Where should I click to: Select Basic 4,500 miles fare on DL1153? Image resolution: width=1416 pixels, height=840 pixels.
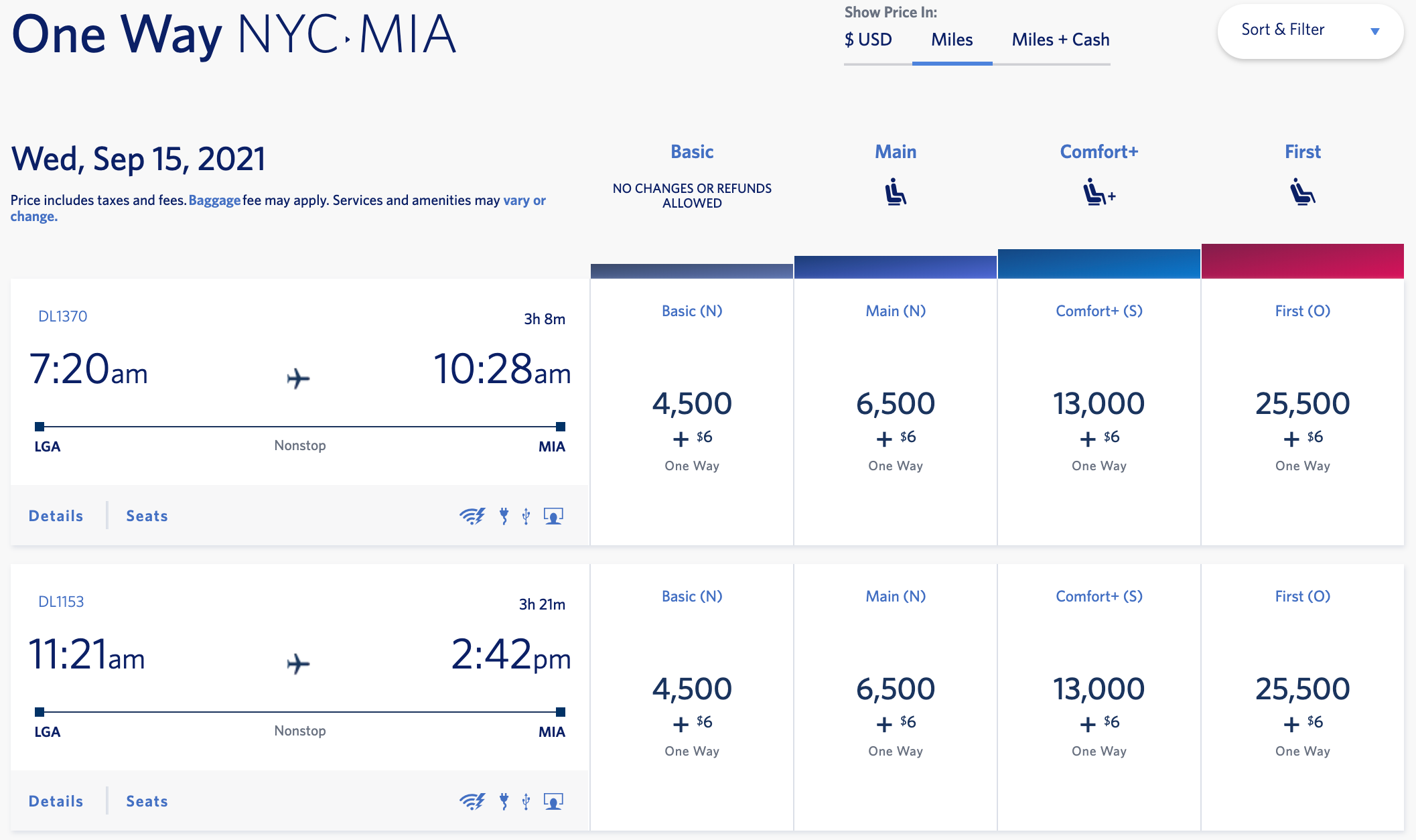tap(692, 697)
